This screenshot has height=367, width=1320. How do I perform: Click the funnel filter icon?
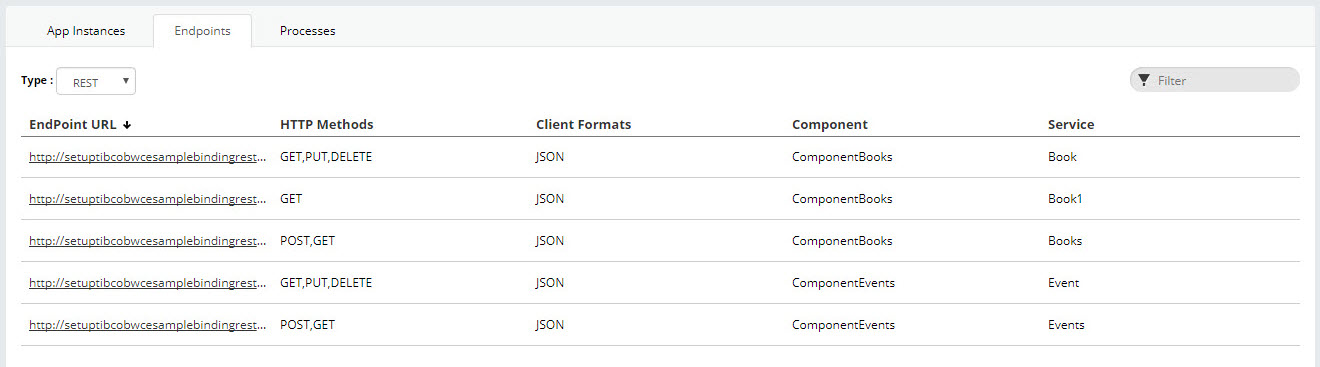tap(1144, 80)
